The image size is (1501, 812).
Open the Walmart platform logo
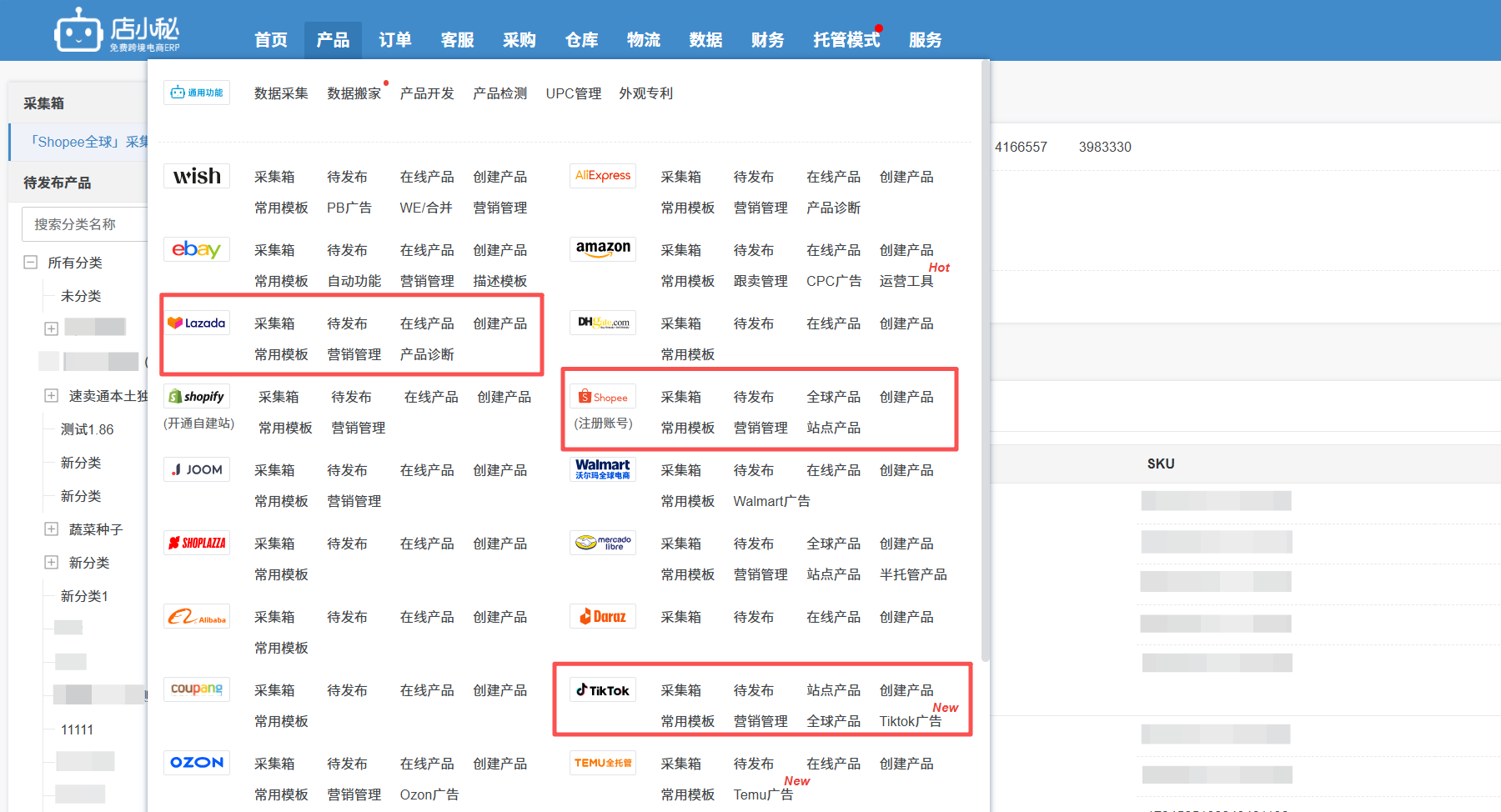(x=603, y=469)
